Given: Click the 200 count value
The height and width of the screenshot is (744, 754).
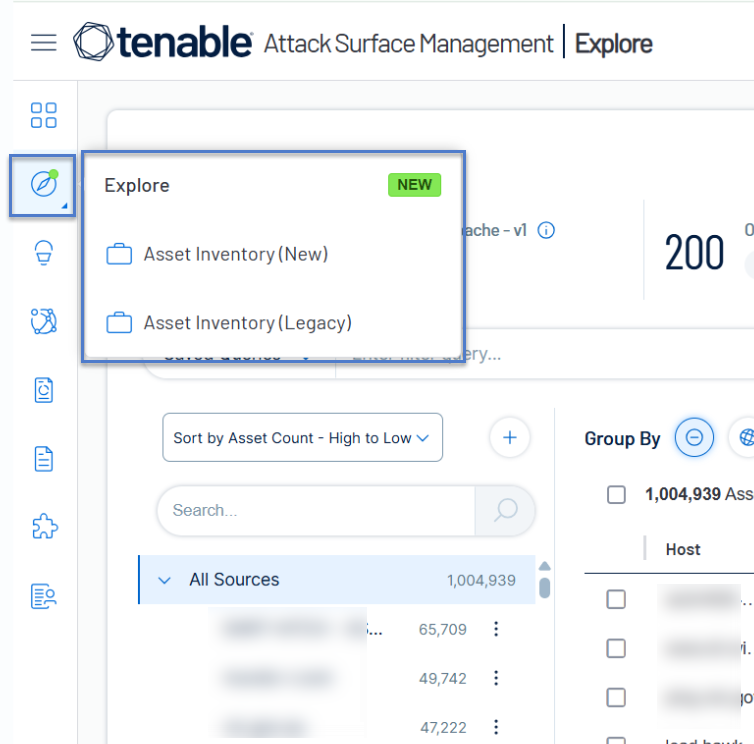Looking at the screenshot, I should click(x=694, y=252).
